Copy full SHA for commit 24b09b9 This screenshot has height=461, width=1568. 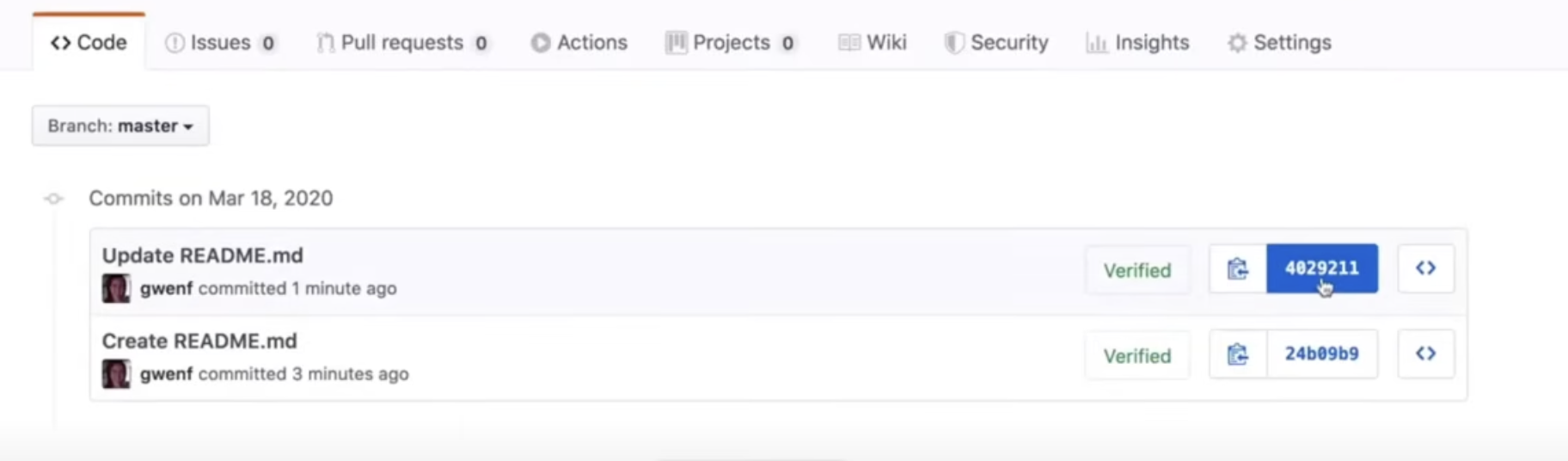(x=1238, y=354)
